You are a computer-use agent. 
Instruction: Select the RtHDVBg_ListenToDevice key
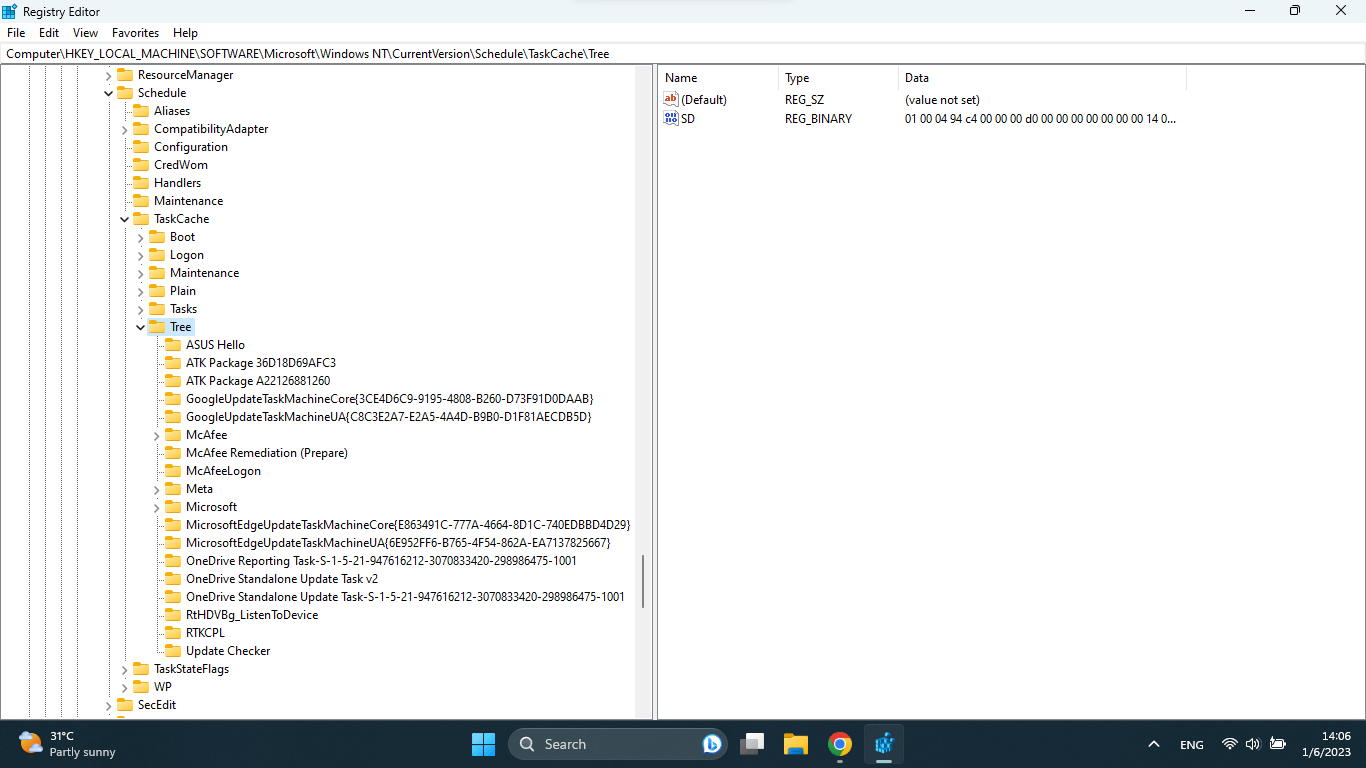252,615
